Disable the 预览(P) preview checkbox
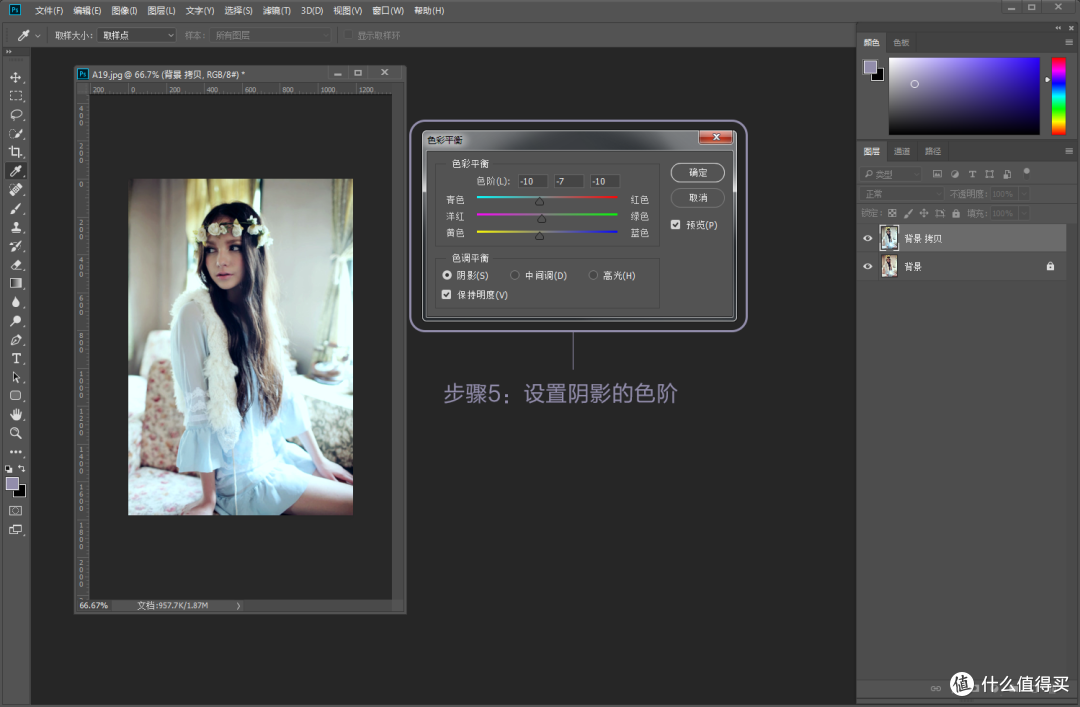Screen dimensions: 1080x707 (677, 224)
